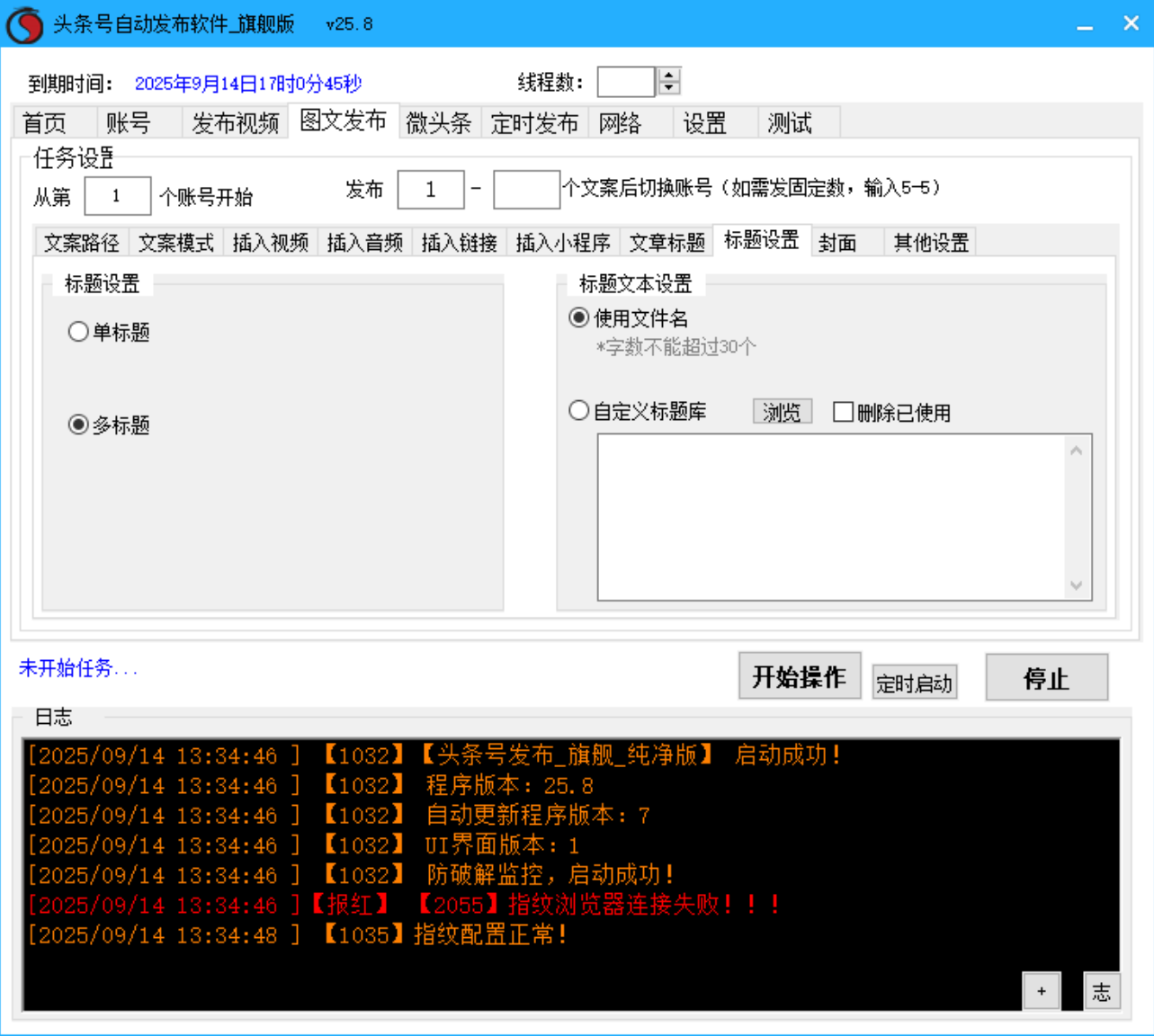Click the + icon in the log area
1154x1036 pixels.
[1042, 990]
